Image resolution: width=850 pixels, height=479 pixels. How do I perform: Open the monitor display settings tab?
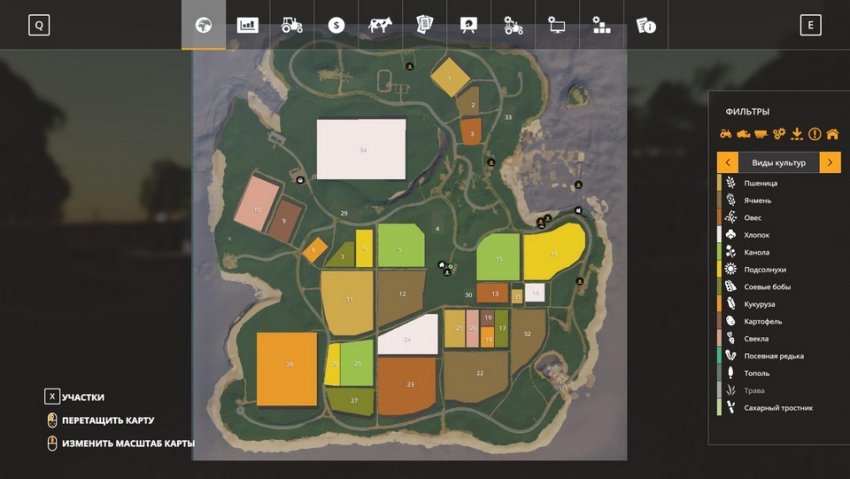click(557, 25)
